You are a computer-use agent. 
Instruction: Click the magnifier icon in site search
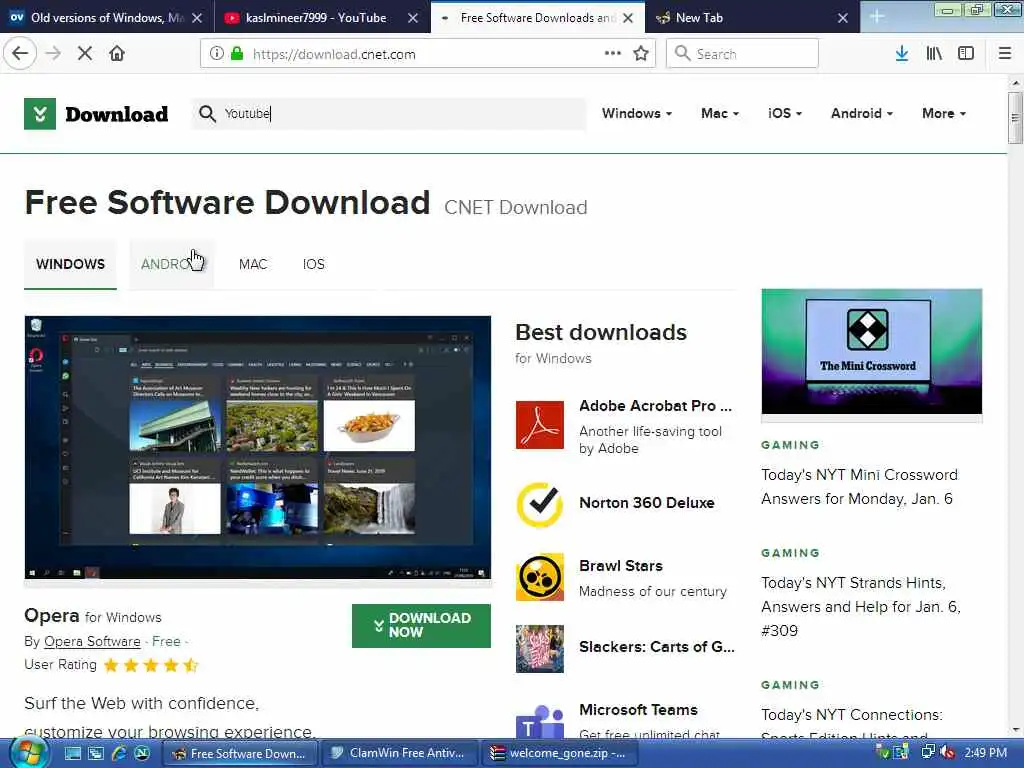click(207, 114)
